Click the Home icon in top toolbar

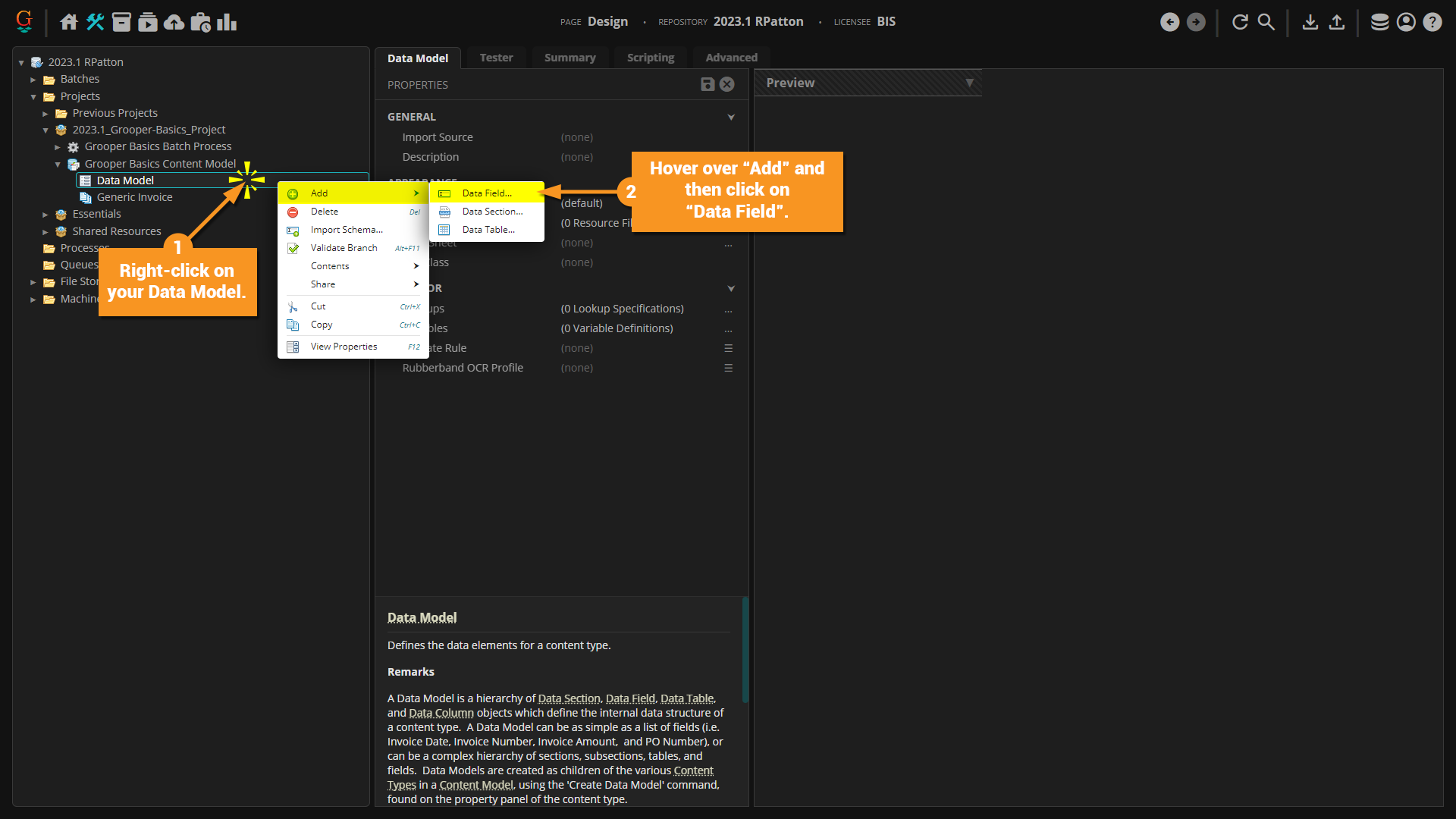tap(69, 22)
